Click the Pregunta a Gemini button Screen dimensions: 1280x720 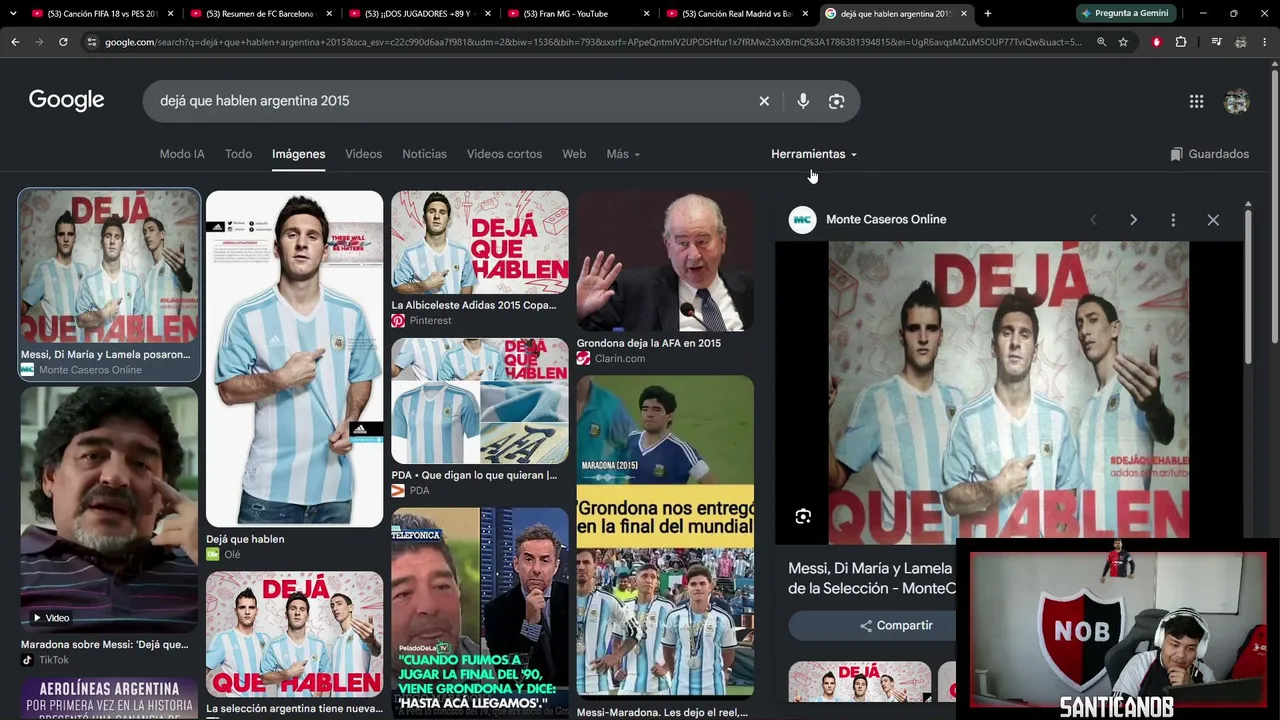[1124, 14]
